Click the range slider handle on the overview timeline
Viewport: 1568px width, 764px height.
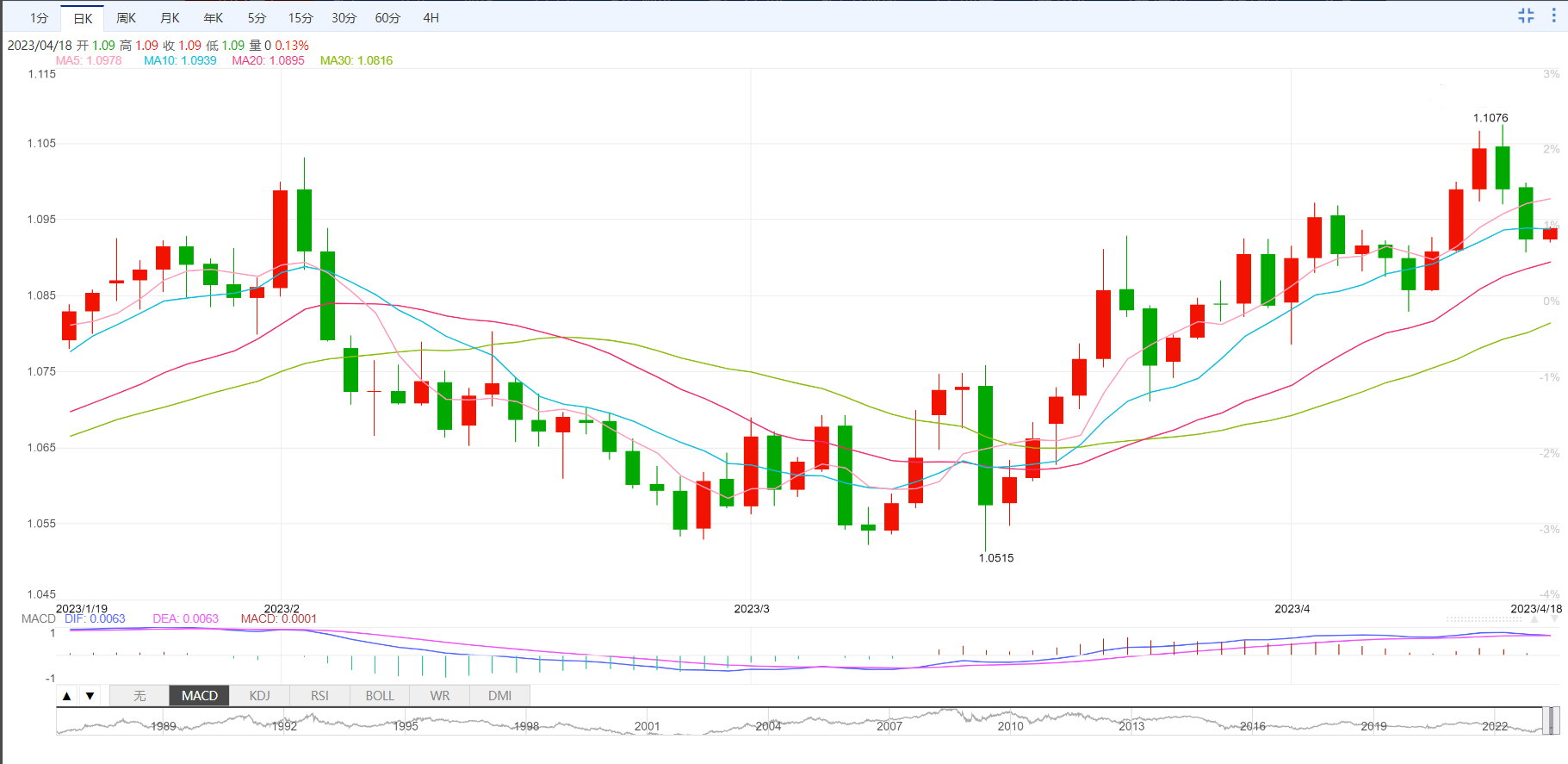(1551, 721)
